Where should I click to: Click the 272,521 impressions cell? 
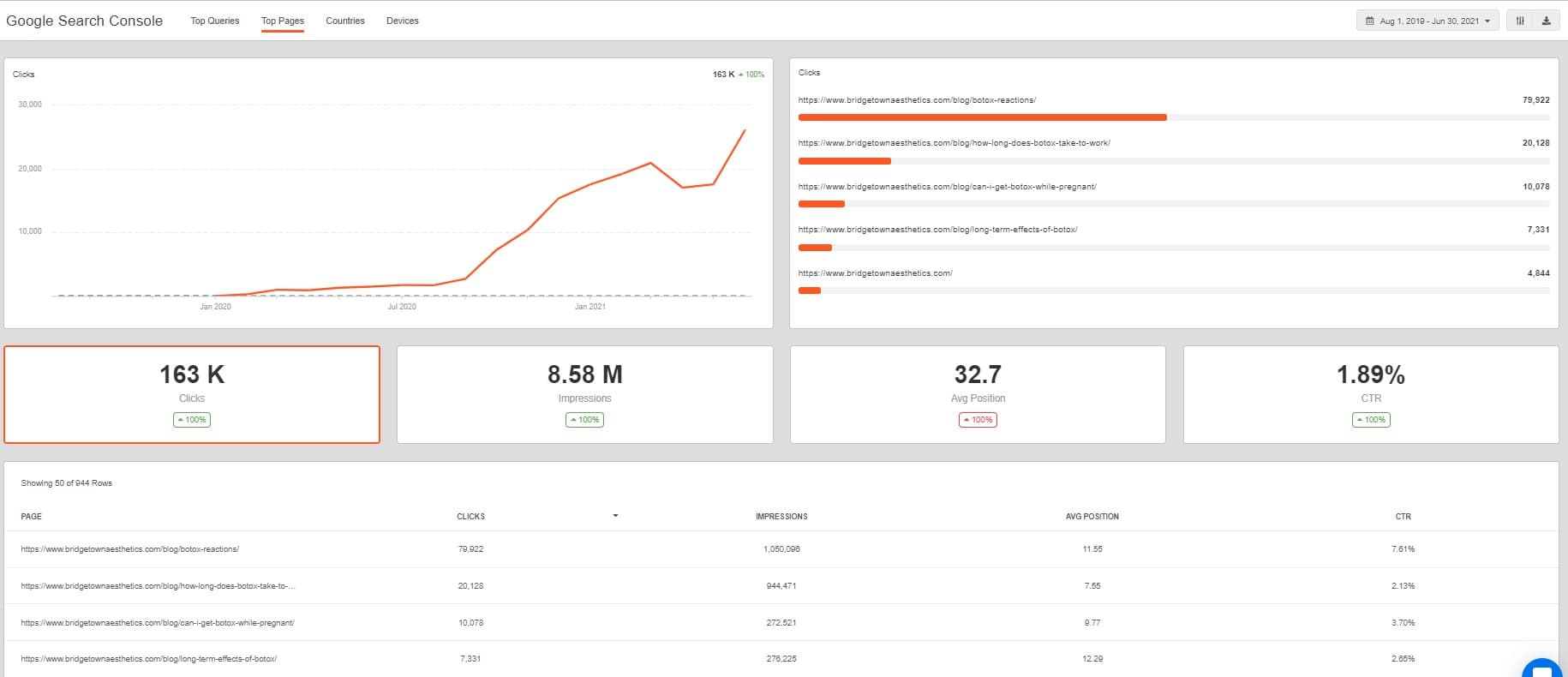point(781,623)
